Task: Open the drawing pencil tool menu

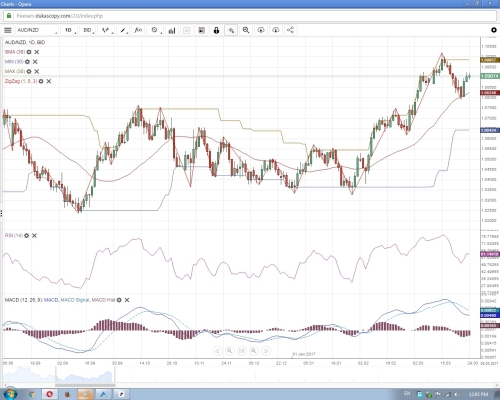Action: (124, 30)
